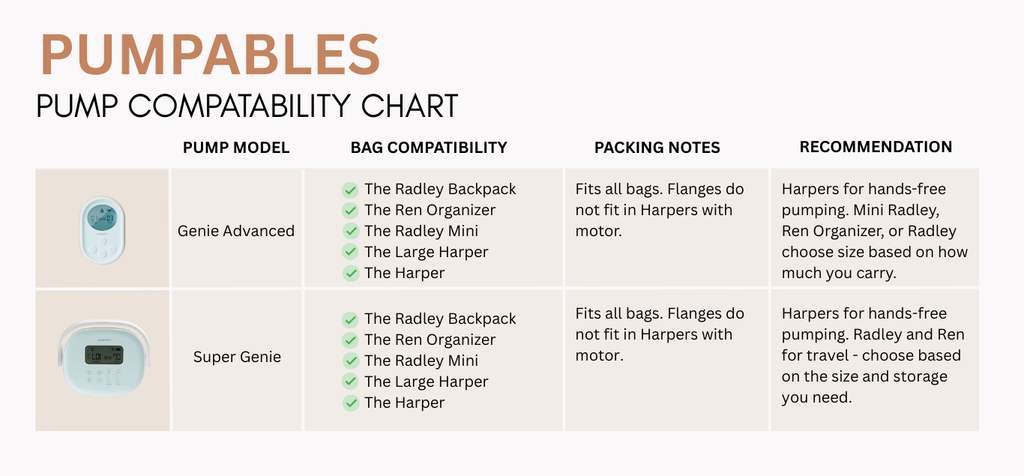
Task: Click the Pump Compatability Chart subtitle
Action: point(248,106)
